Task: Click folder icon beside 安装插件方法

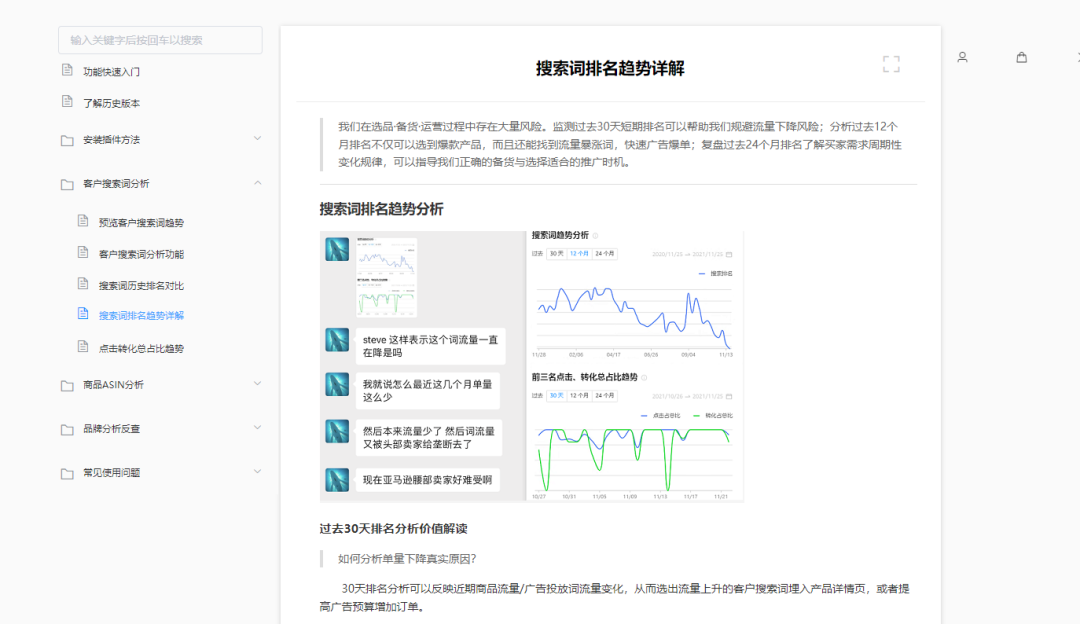Action: (67, 141)
